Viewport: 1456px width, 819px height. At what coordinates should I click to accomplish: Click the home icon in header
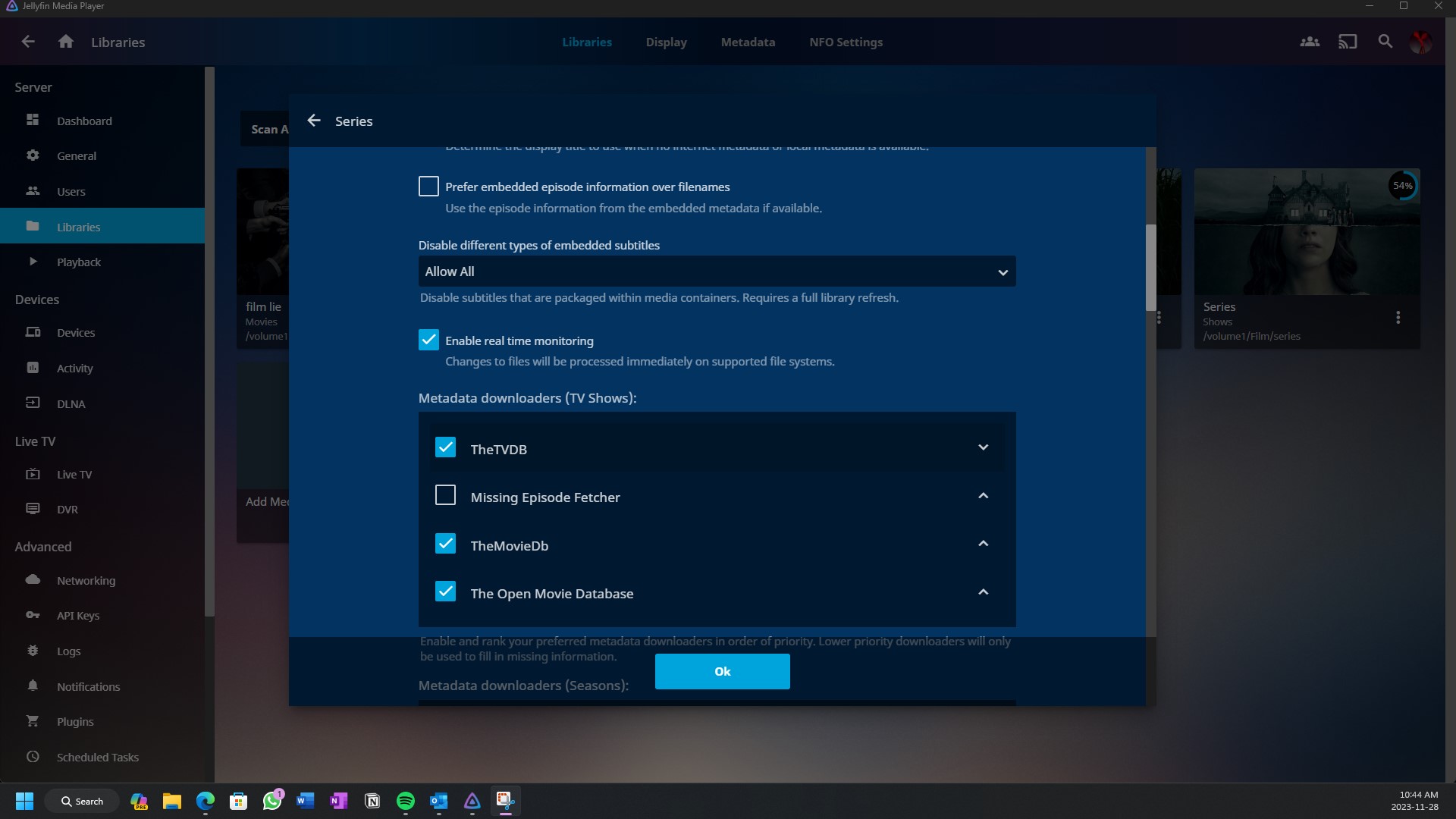coord(66,42)
